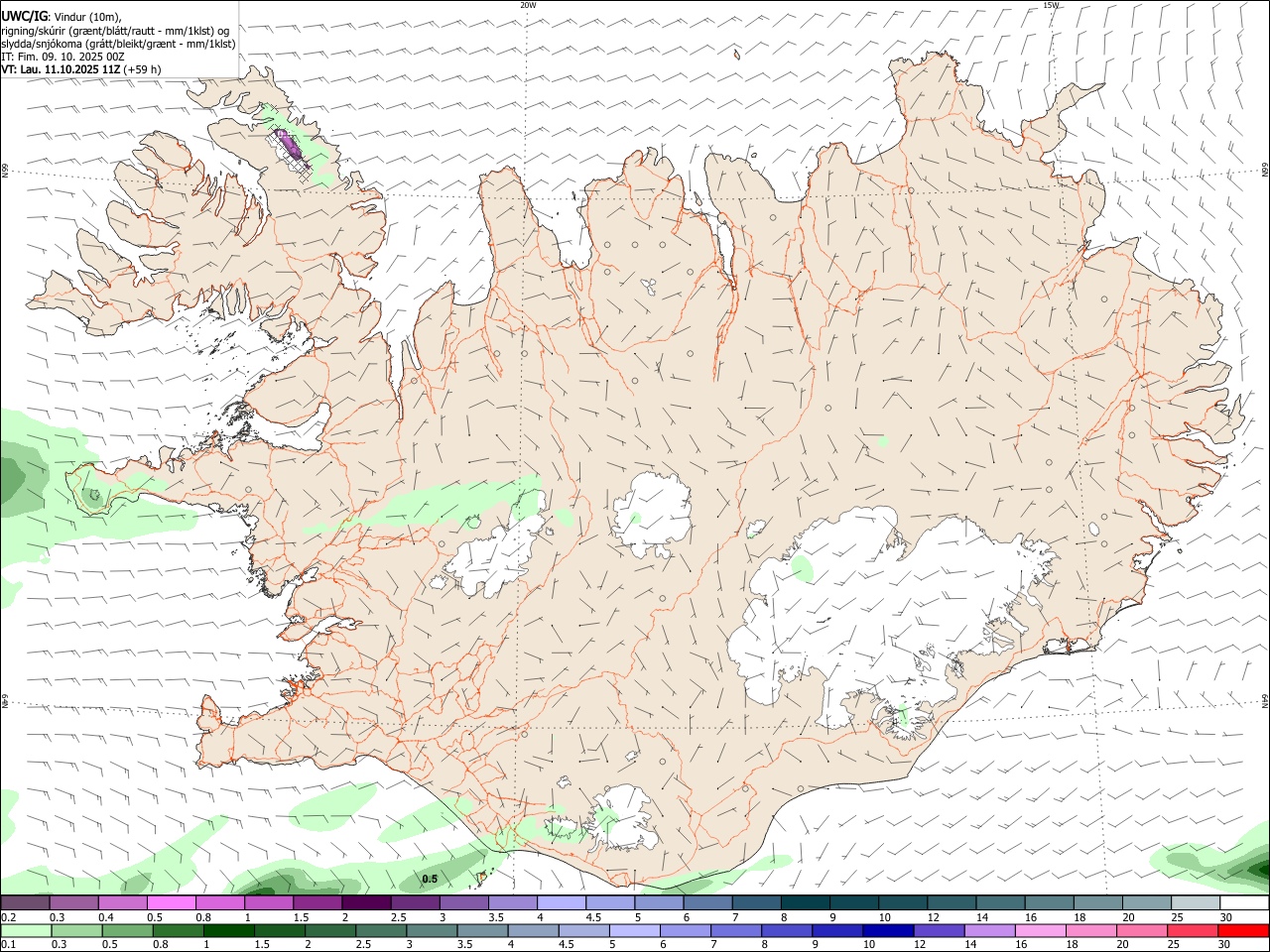Click the '1.5' value label in top legend
The height and width of the screenshot is (952, 1270).
300,917
